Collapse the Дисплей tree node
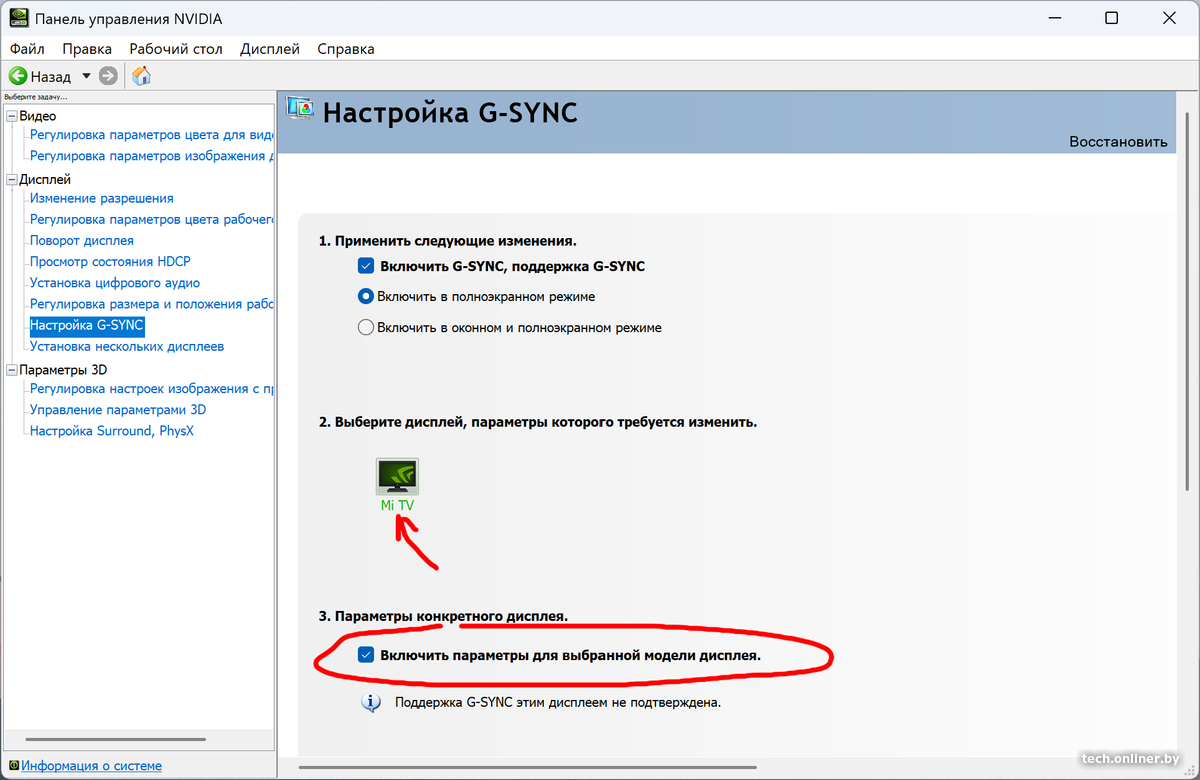The image size is (1200, 780). tap(12, 179)
